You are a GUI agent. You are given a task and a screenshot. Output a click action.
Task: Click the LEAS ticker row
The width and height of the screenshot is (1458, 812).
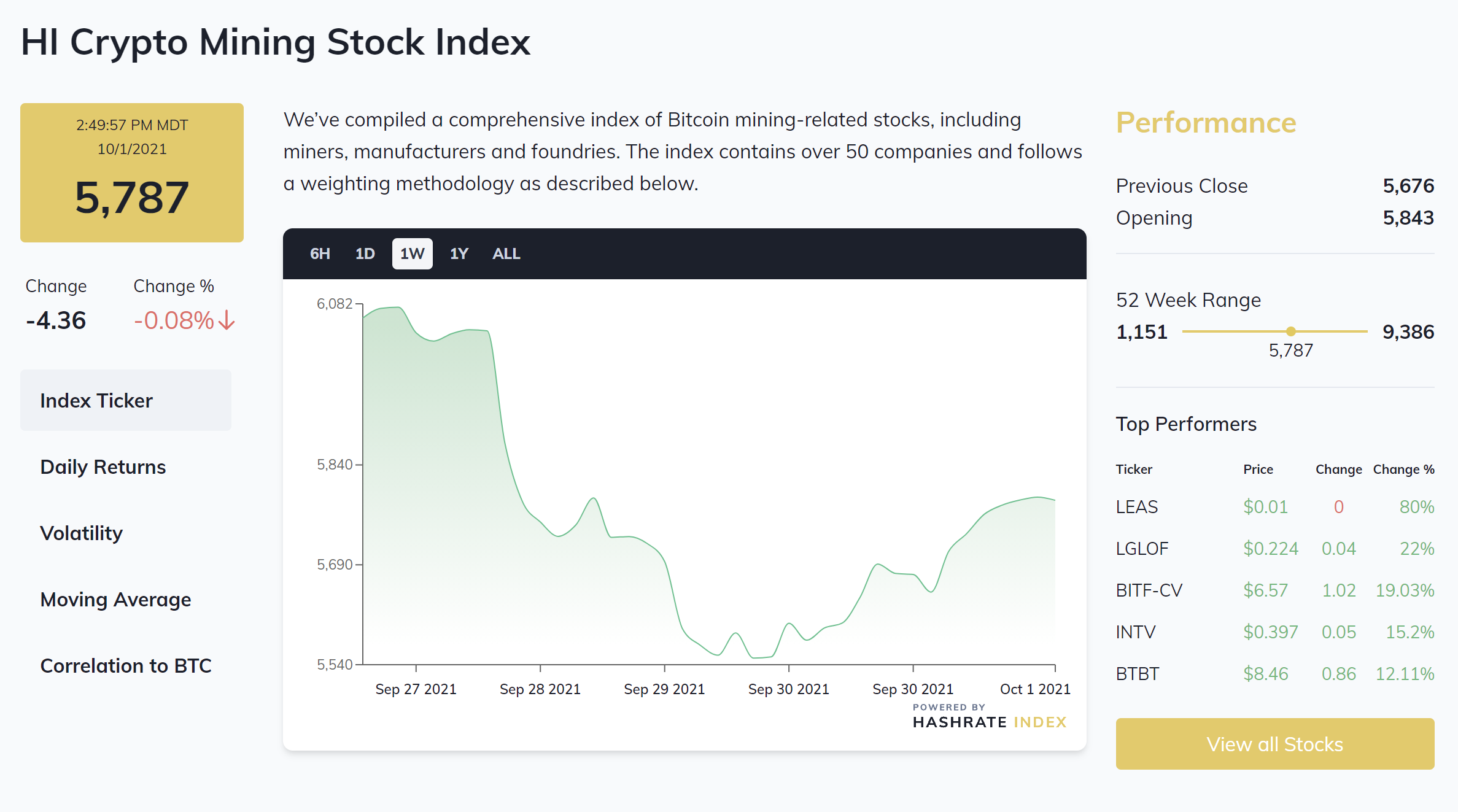coord(1136,507)
